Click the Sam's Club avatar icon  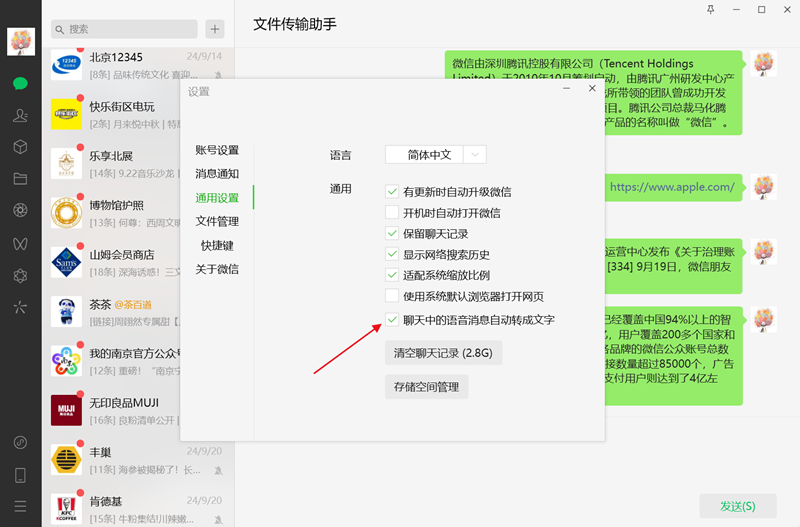[66, 262]
